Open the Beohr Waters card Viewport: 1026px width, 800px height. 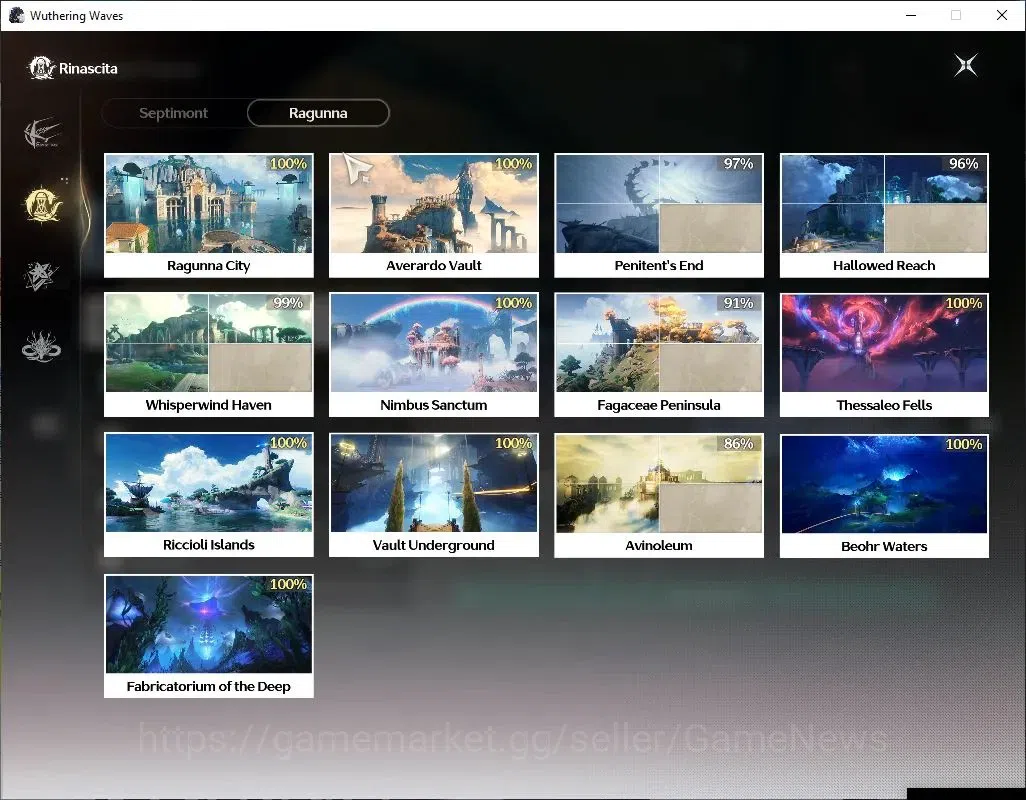click(884, 496)
